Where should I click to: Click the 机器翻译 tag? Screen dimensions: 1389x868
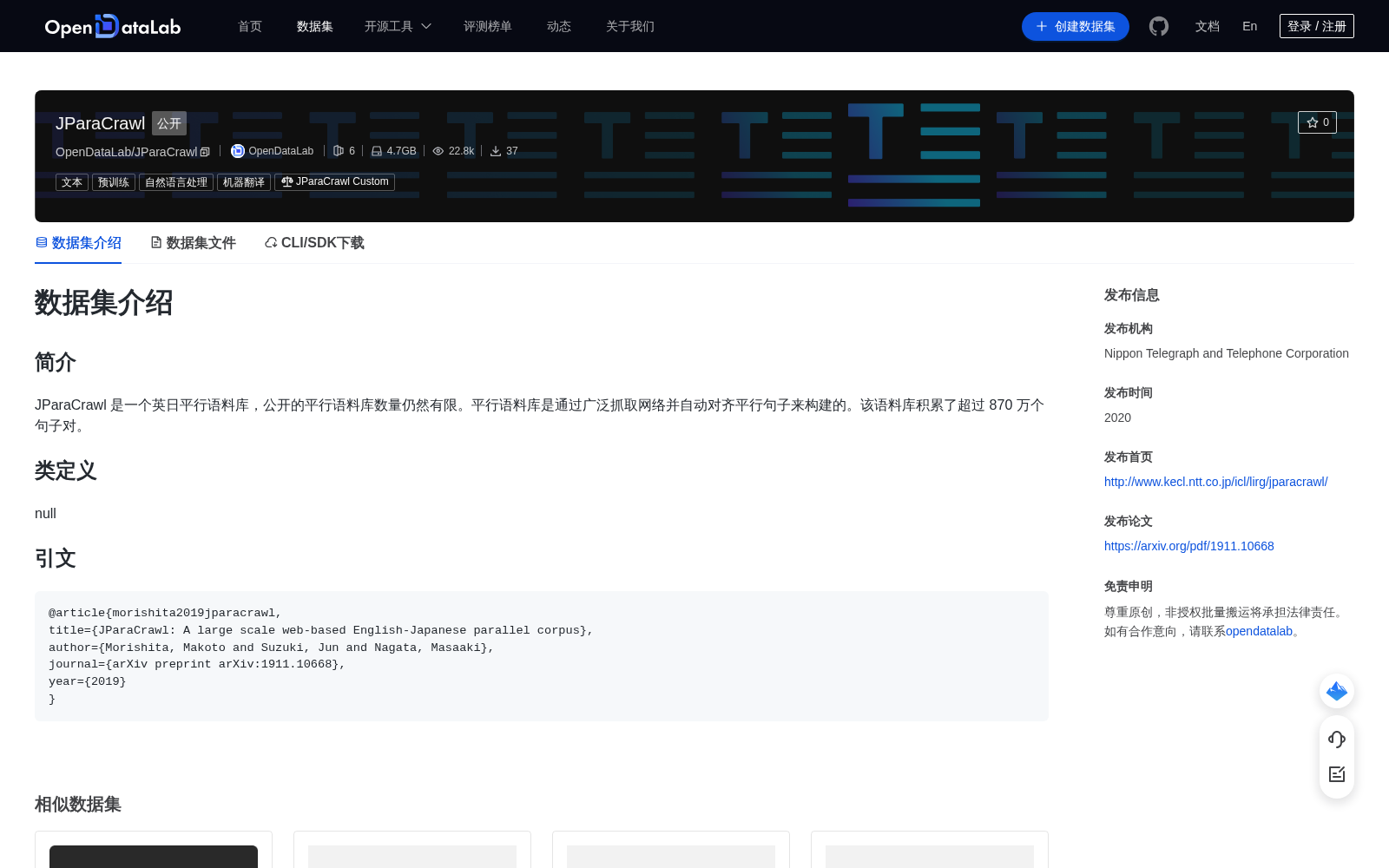pos(244,182)
